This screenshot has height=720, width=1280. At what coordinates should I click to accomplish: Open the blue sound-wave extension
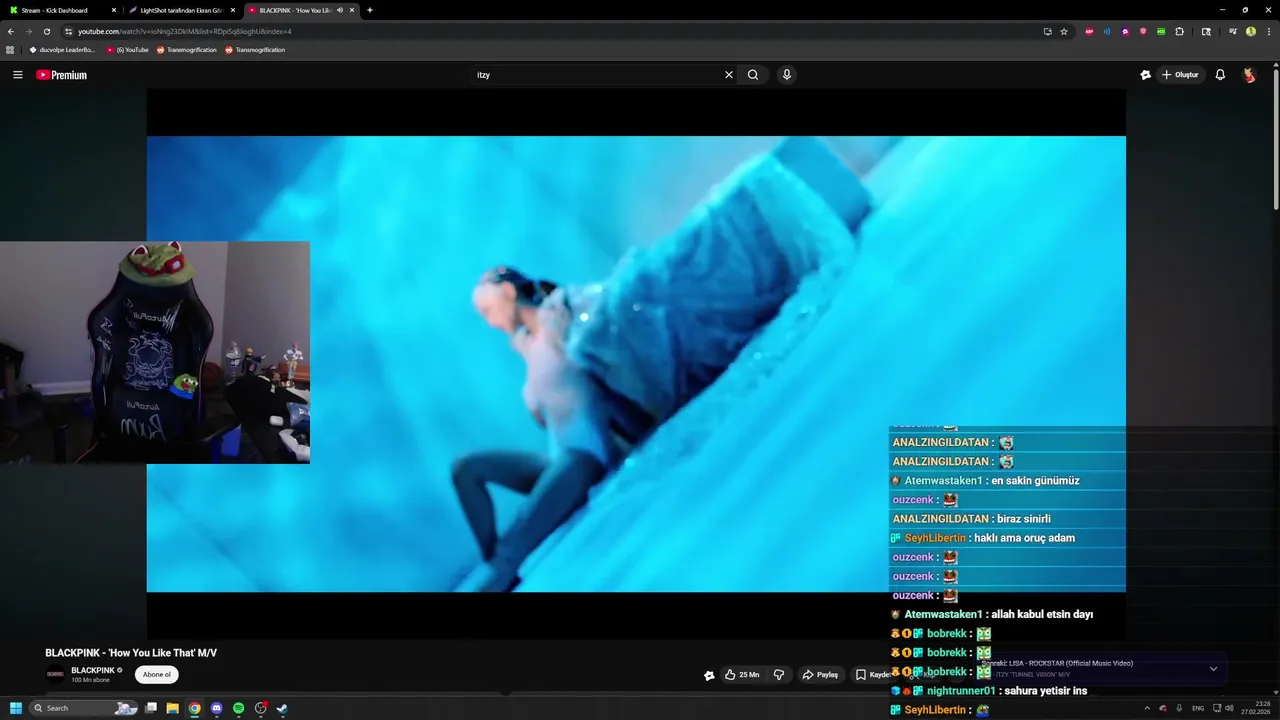(x=1107, y=31)
